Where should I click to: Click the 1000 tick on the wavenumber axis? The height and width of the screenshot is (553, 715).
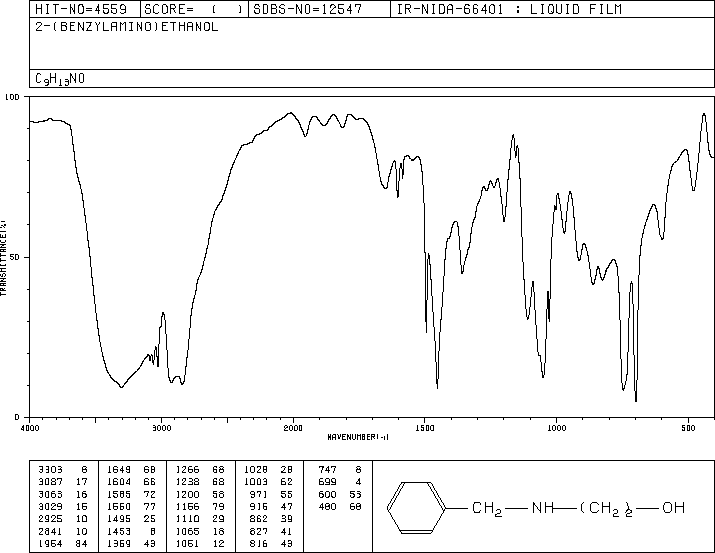pos(556,428)
